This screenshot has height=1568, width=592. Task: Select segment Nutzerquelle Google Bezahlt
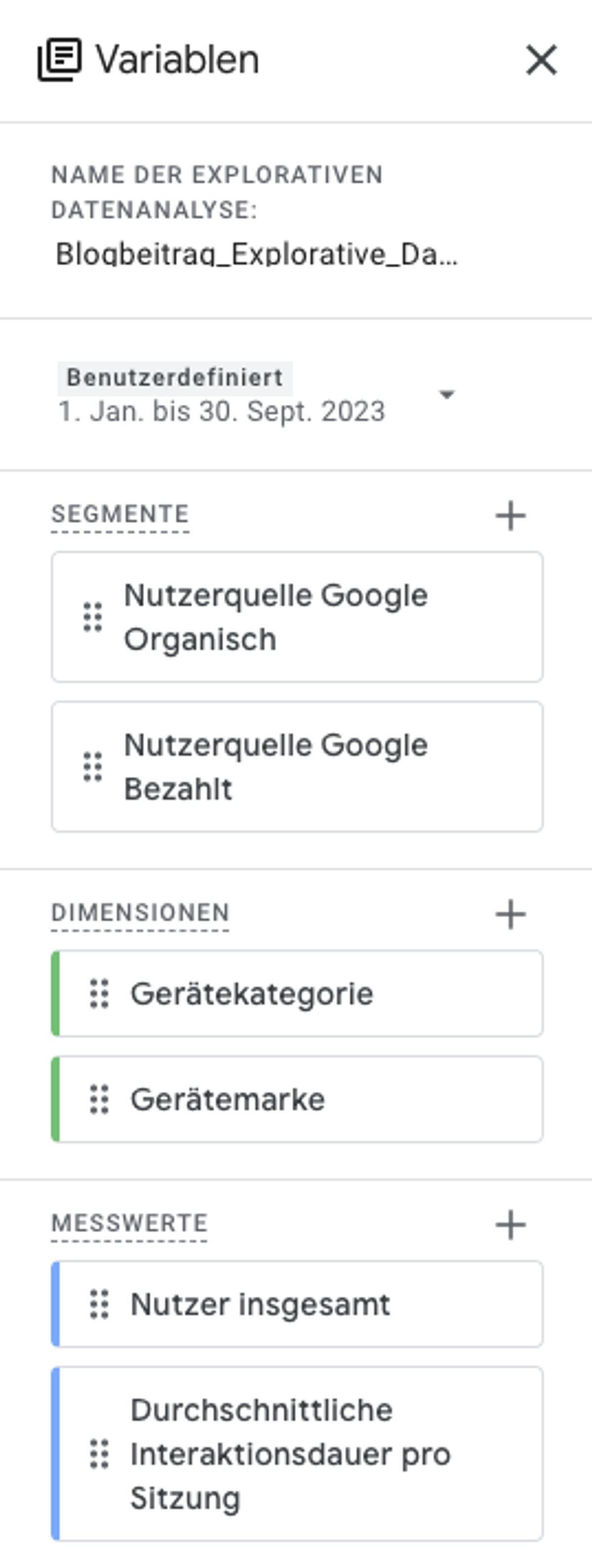point(297,766)
